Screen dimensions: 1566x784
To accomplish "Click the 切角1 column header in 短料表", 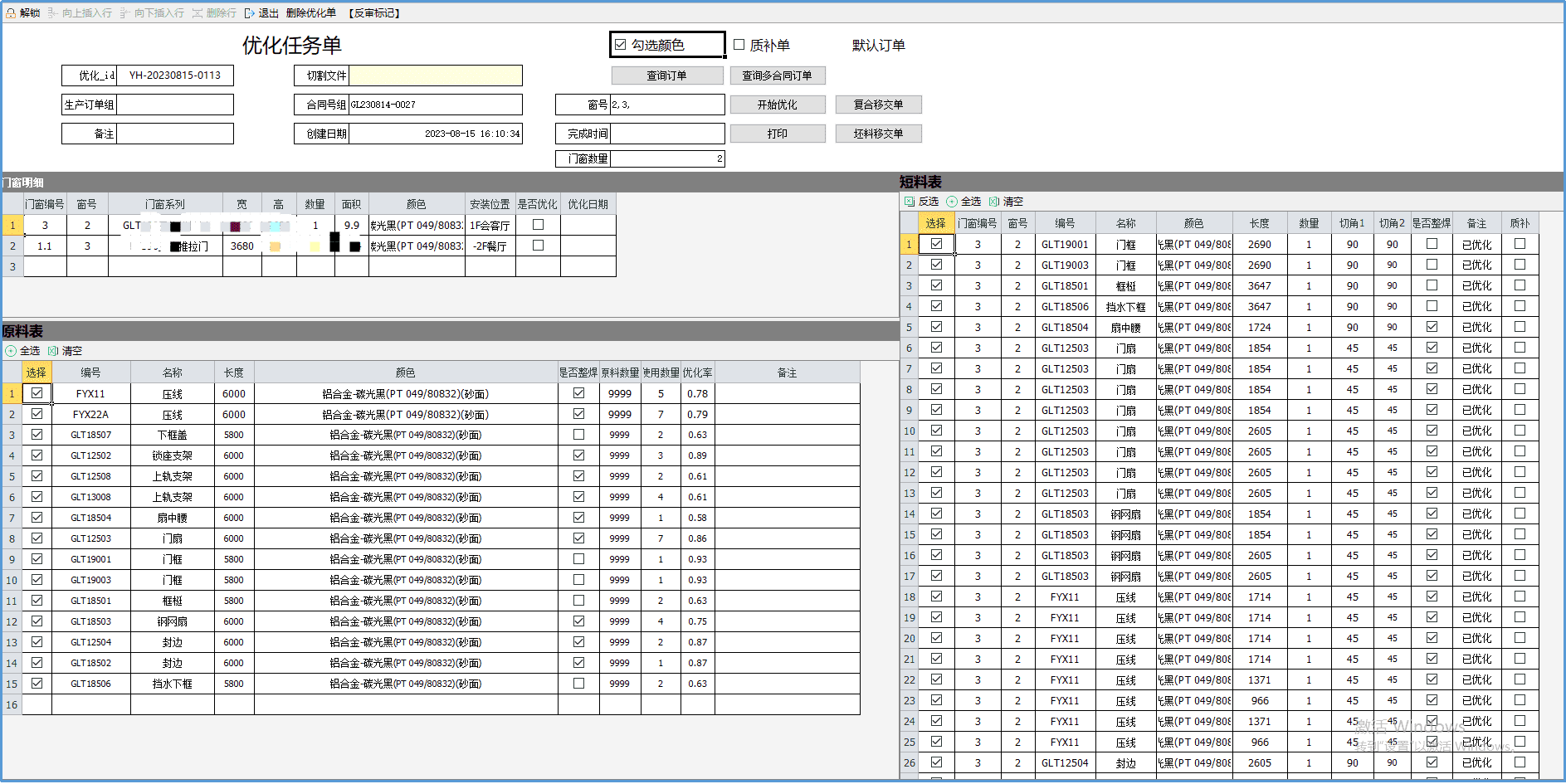I will pos(1352,223).
